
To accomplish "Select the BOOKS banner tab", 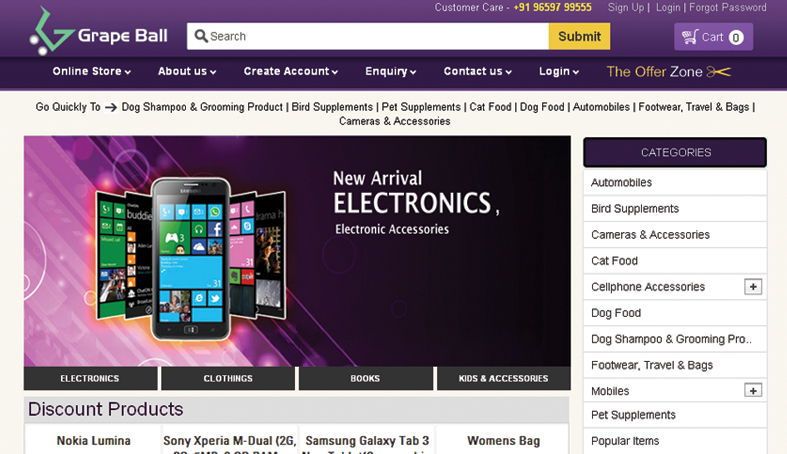I will (365, 378).
